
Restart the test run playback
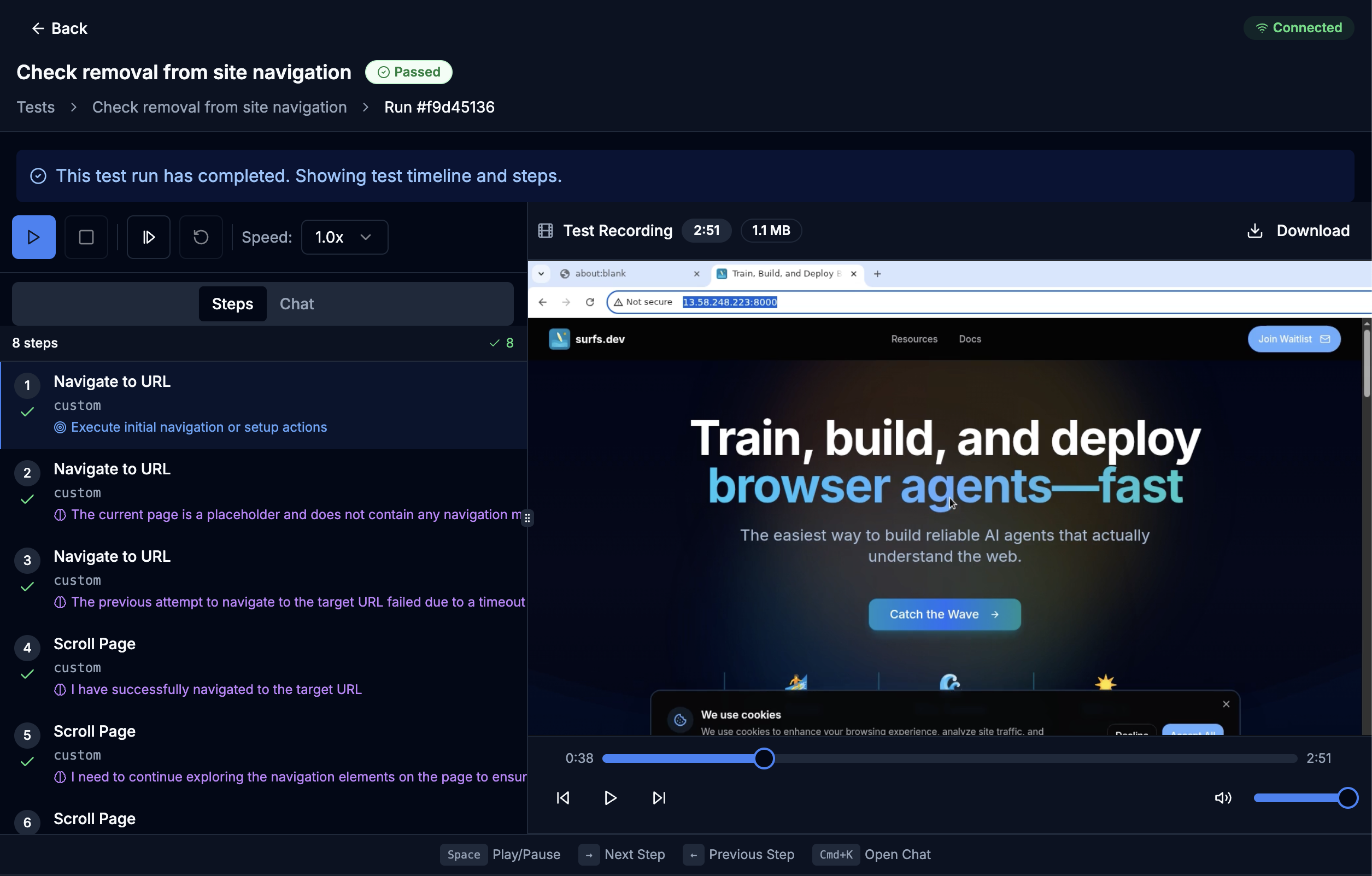click(x=200, y=237)
